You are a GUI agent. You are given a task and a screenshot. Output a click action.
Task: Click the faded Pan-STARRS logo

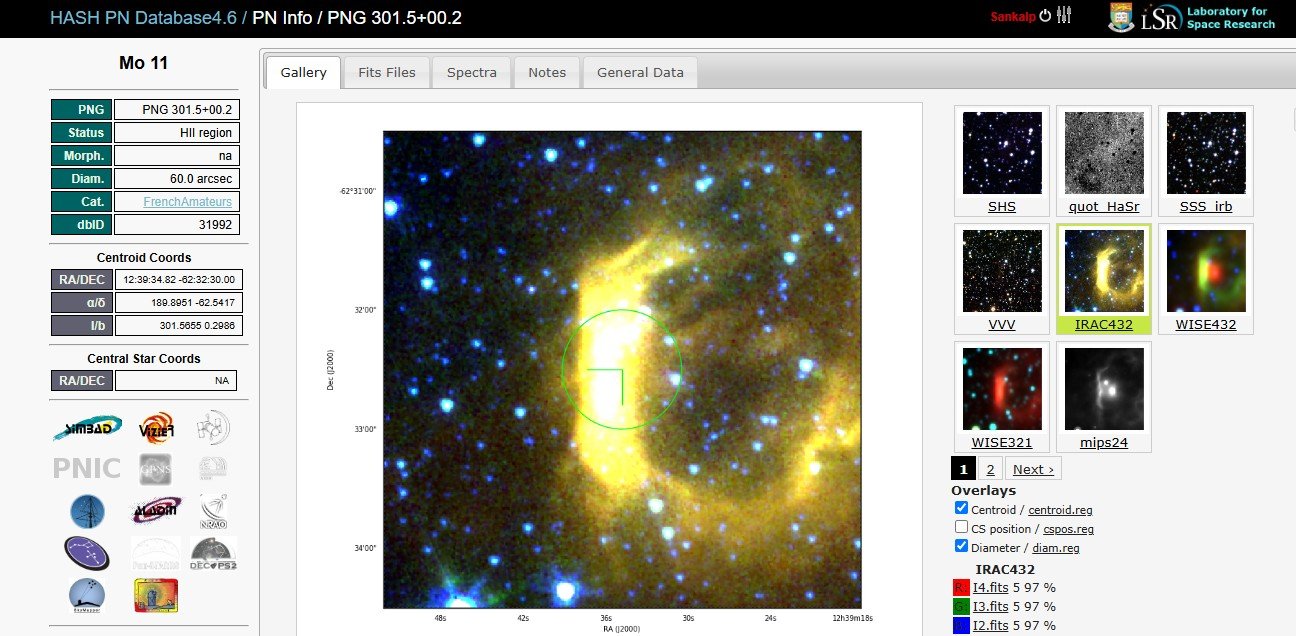pyautogui.click(x=156, y=553)
